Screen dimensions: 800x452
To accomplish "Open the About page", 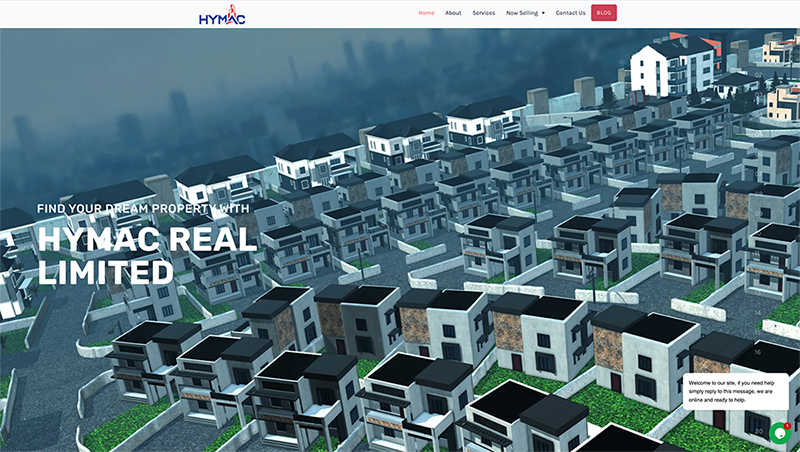I will tap(453, 13).
